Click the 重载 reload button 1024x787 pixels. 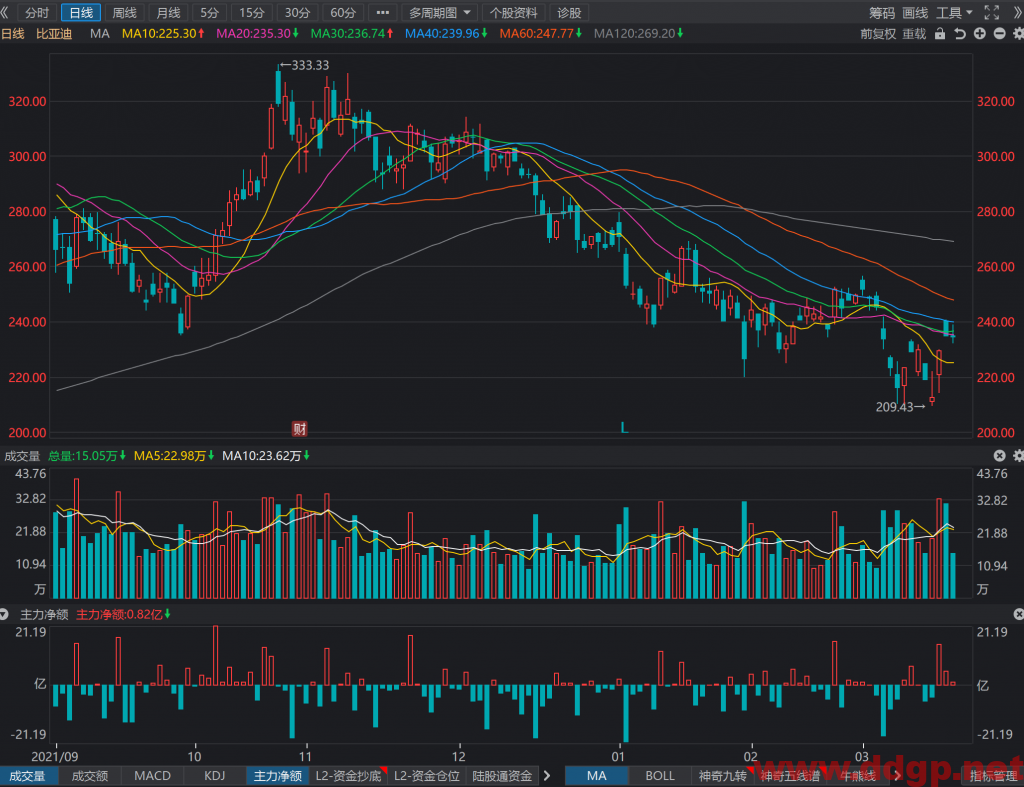pyautogui.click(x=914, y=33)
